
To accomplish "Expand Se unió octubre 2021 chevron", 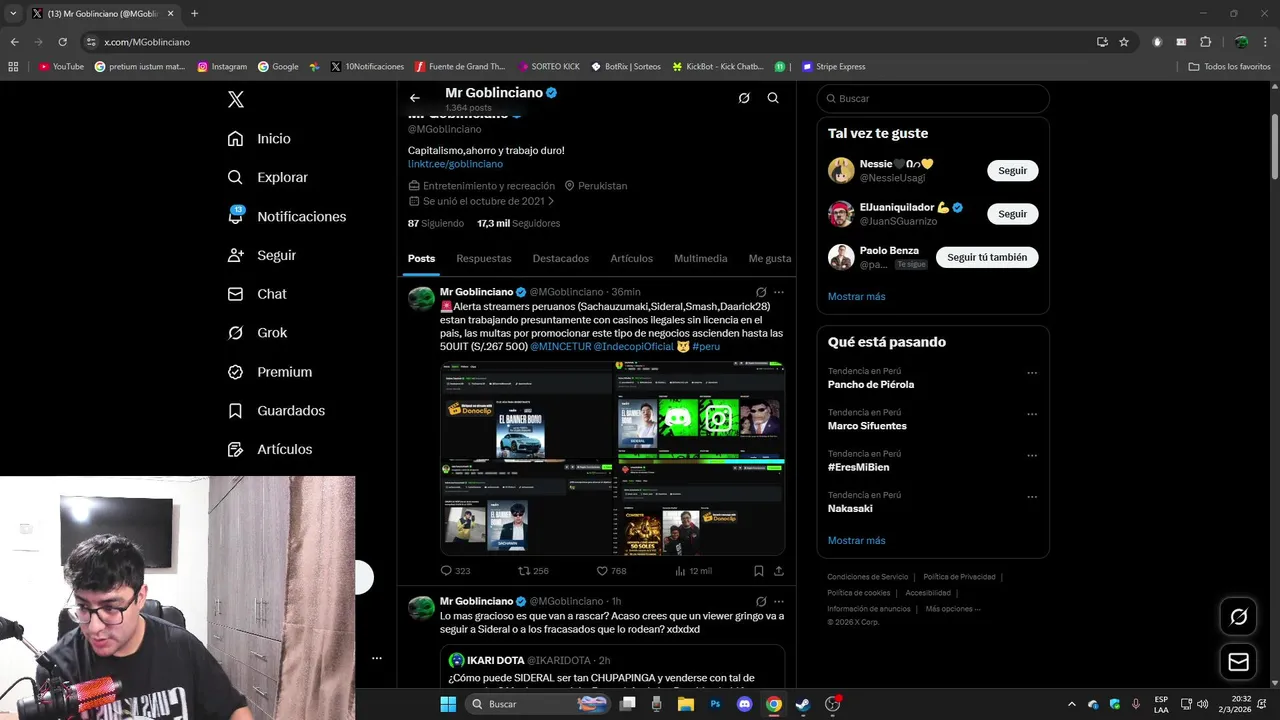I will pyautogui.click(x=551, y=201).
